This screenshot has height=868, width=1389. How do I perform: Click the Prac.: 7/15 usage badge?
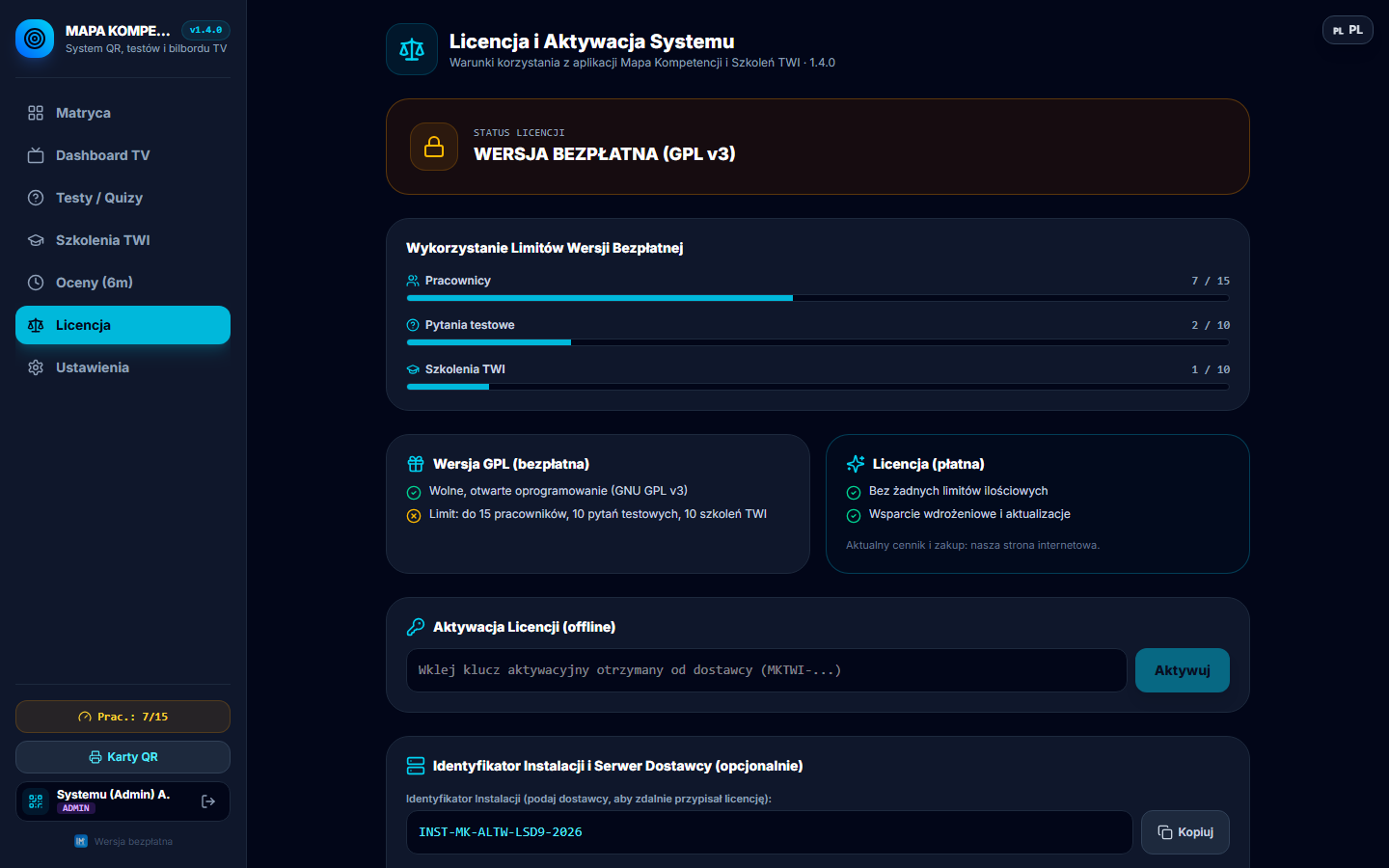(x=123, y=717)
